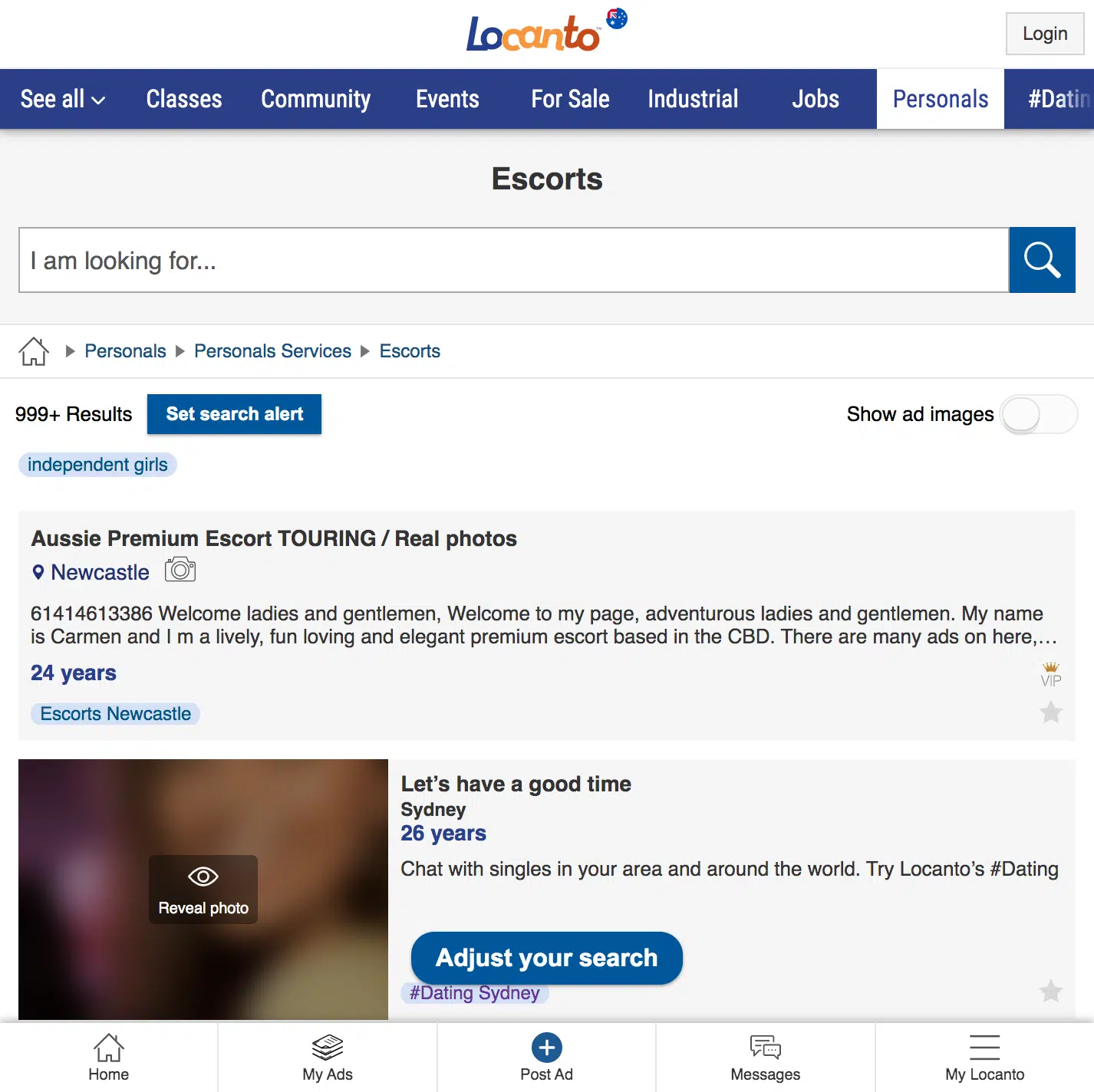Click the Locanto logo

click(533, 34)
